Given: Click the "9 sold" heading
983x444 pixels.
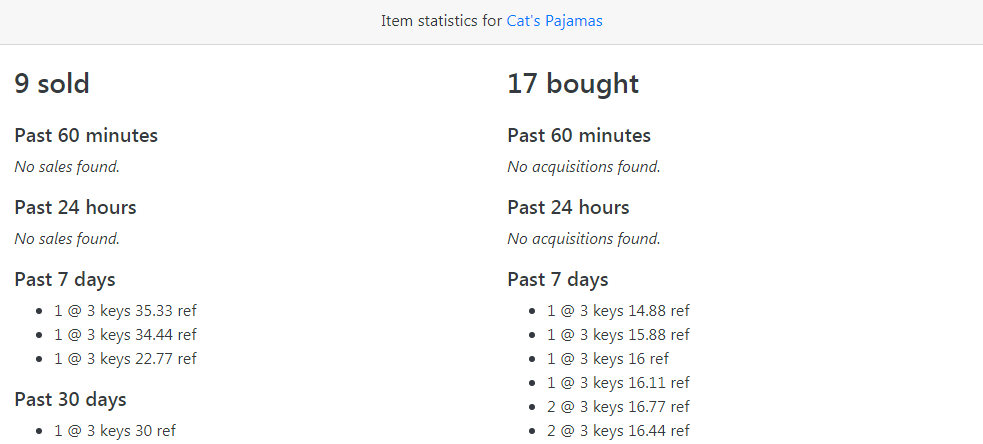Looking at the screenshot, I should tap(52, 84).
